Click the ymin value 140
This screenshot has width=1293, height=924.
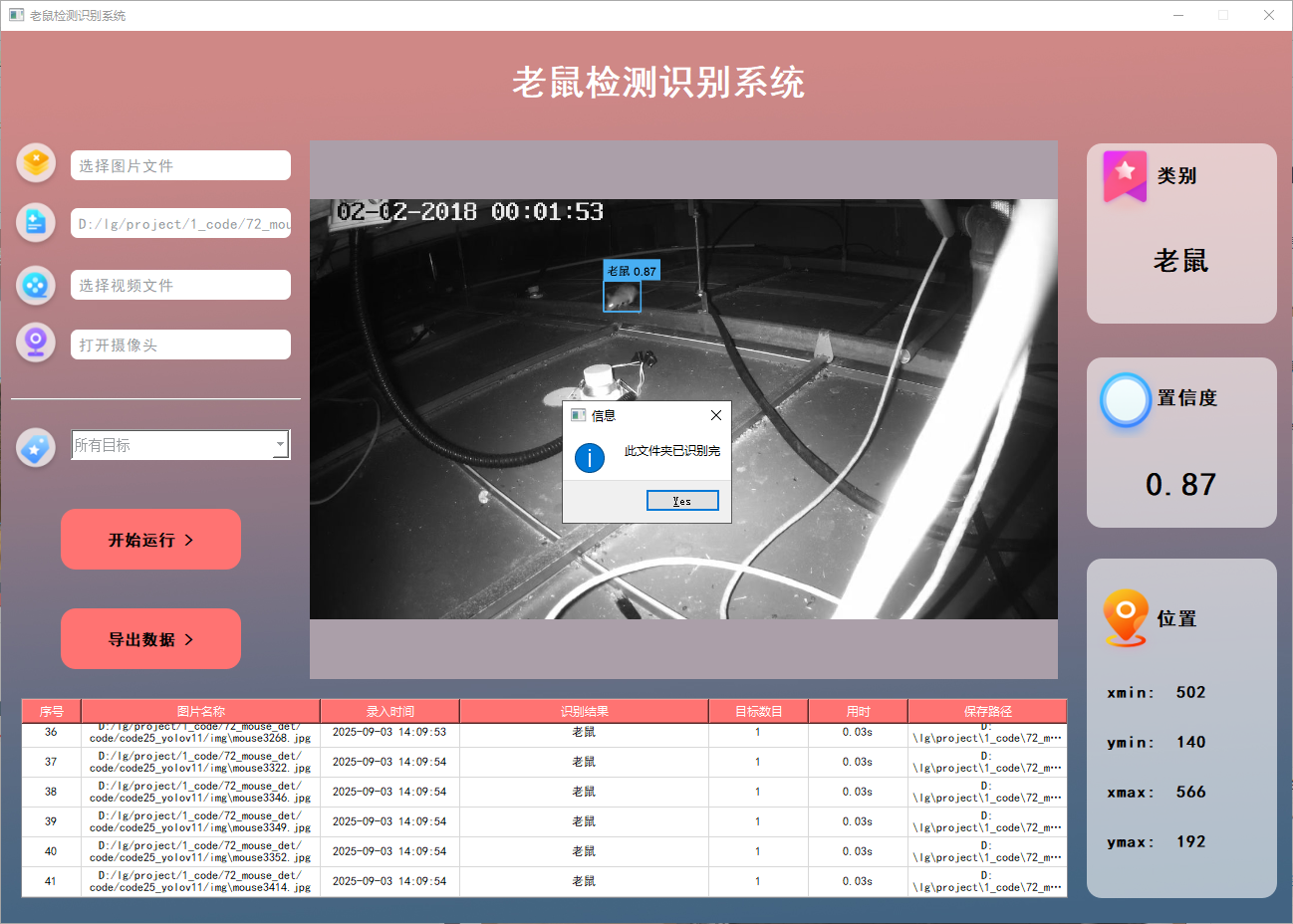[1190, 742]
